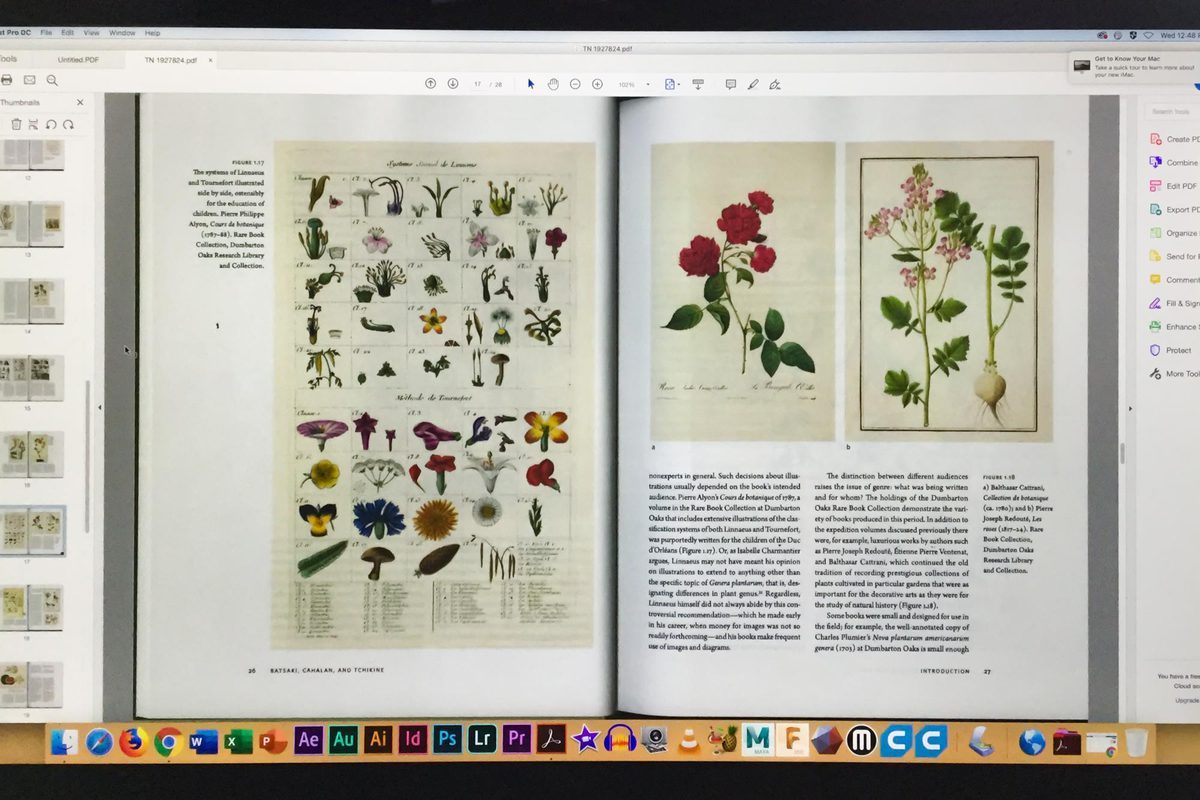Open the Combine Files tool
Image resolution: width=1200 pixels, height=800 pixels.
pos(1174,162)
